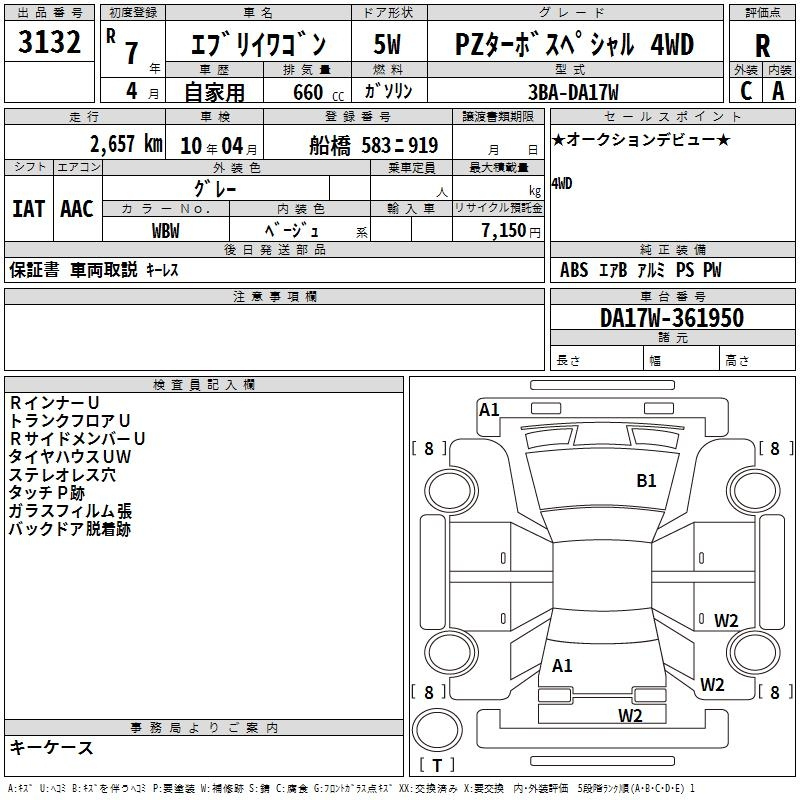Click the chassis number DA17W-361950
The height and width of the screenshot is (800, 800).
672,318
